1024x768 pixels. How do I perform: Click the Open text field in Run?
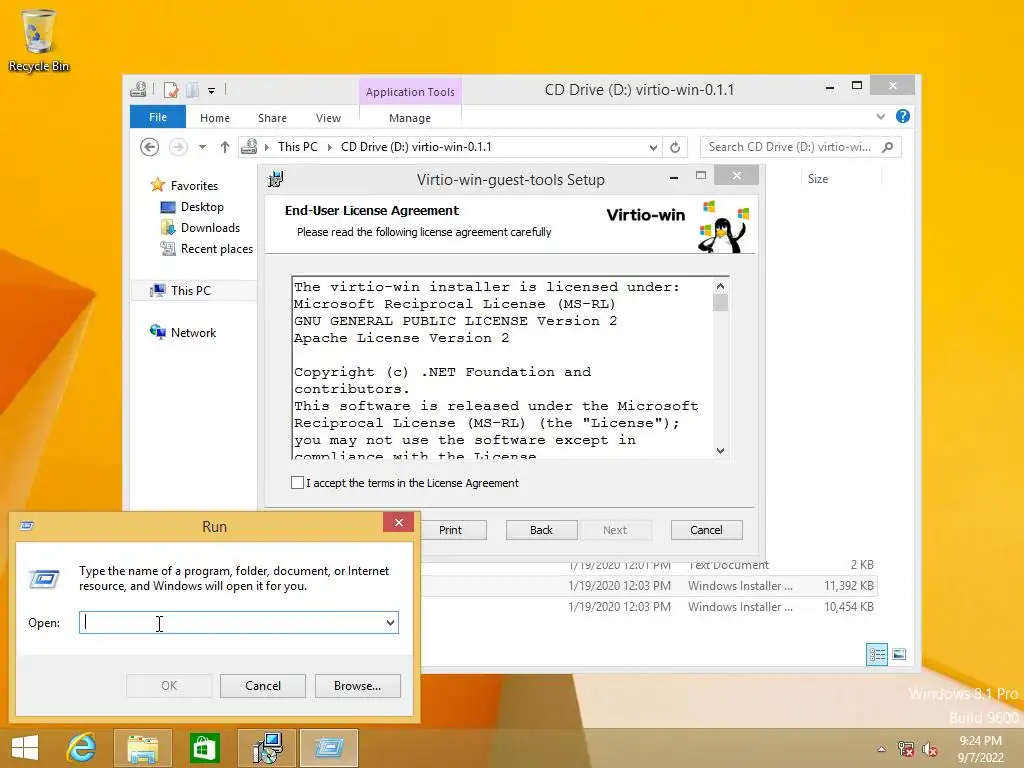click(232, 622)
